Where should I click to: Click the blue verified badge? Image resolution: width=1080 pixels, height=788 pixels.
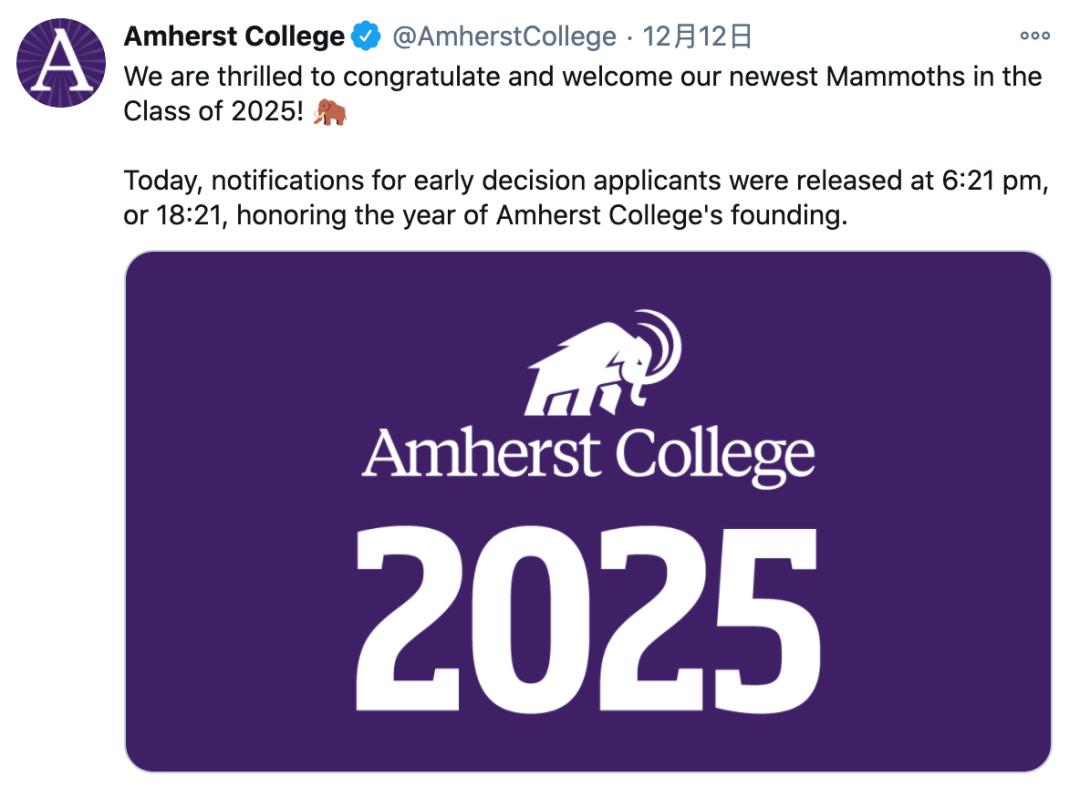(366, 38)
